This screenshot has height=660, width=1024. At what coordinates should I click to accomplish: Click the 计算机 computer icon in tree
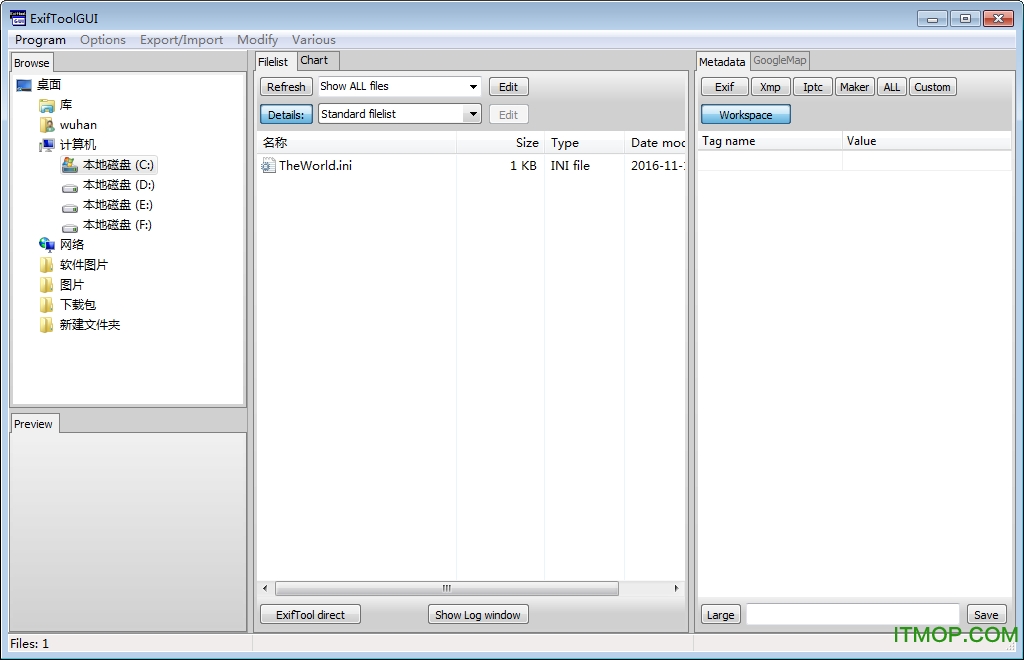pyautogui.click(x=47, y=145)
